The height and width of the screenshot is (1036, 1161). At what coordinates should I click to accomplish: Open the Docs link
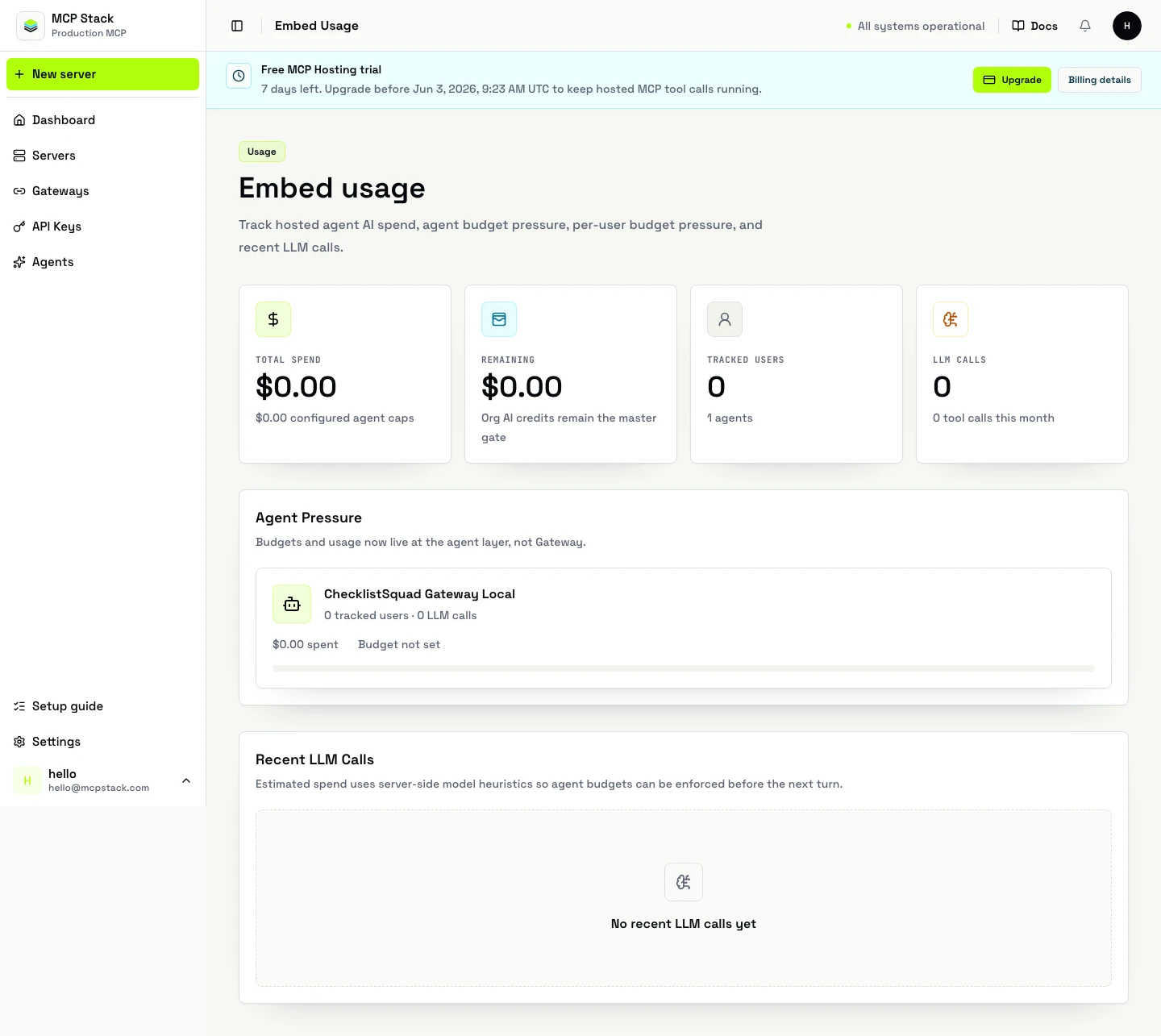tap(1034, 26)
